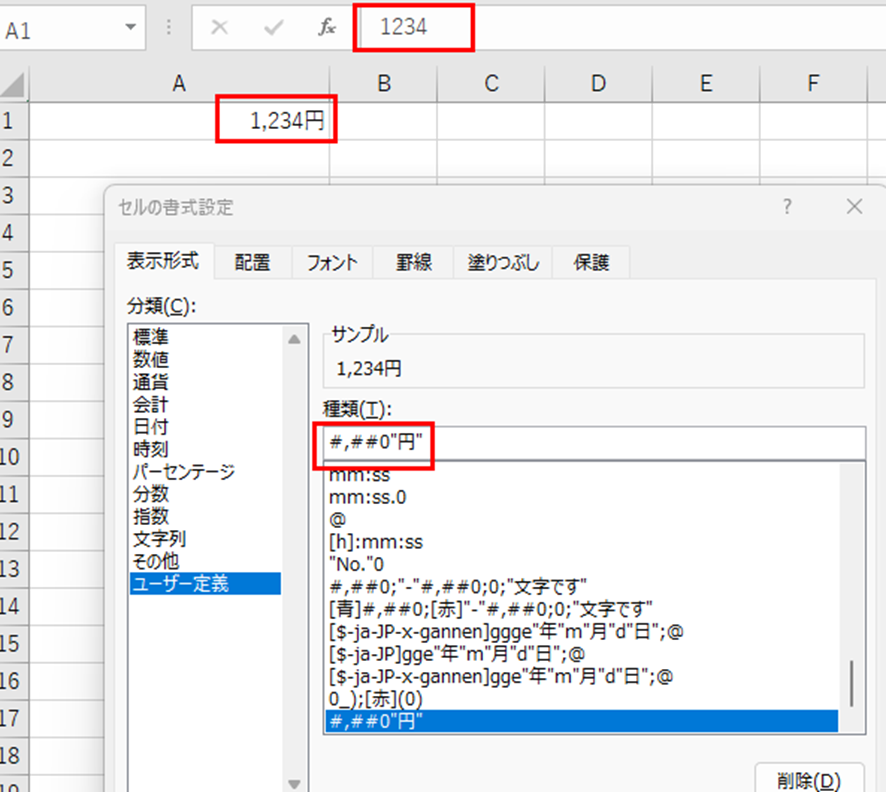This screenshot has width=886, height=792.
Task: Open the fx Insert Function dialog
Action: tap(327, 28)
